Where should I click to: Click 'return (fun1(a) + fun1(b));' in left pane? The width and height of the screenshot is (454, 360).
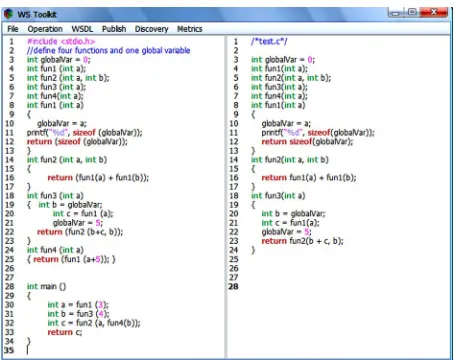[98, 178]
